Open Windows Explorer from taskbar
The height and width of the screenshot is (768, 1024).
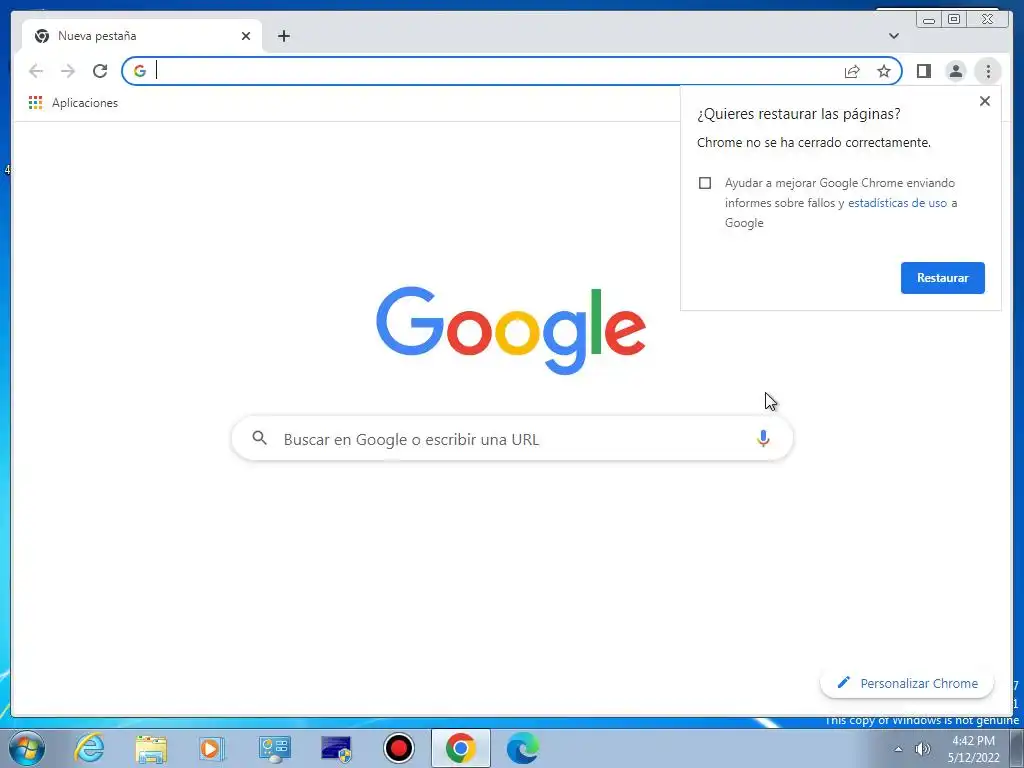coord(151,748)
